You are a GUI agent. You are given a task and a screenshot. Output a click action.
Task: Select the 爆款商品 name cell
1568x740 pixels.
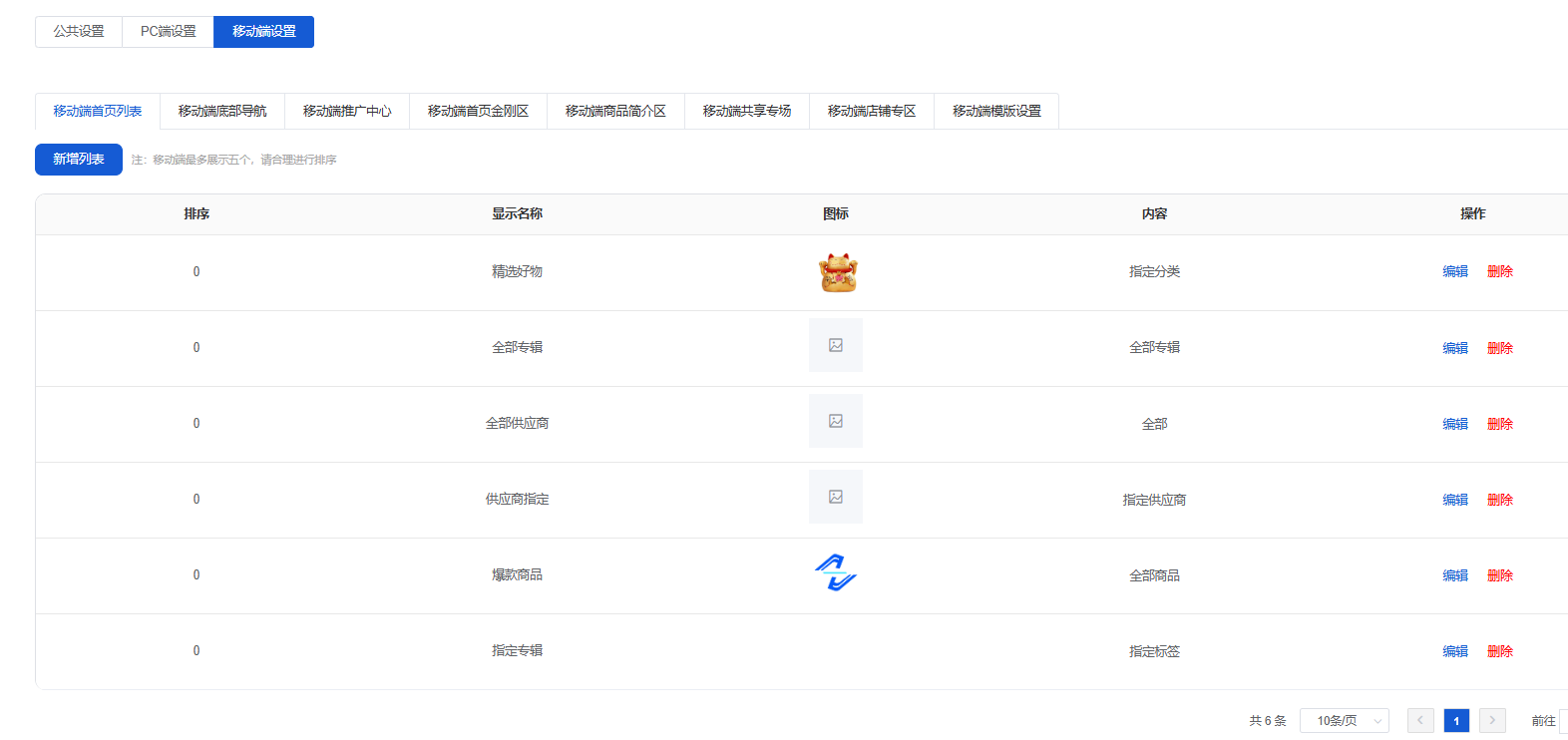(x=517, y=574)
